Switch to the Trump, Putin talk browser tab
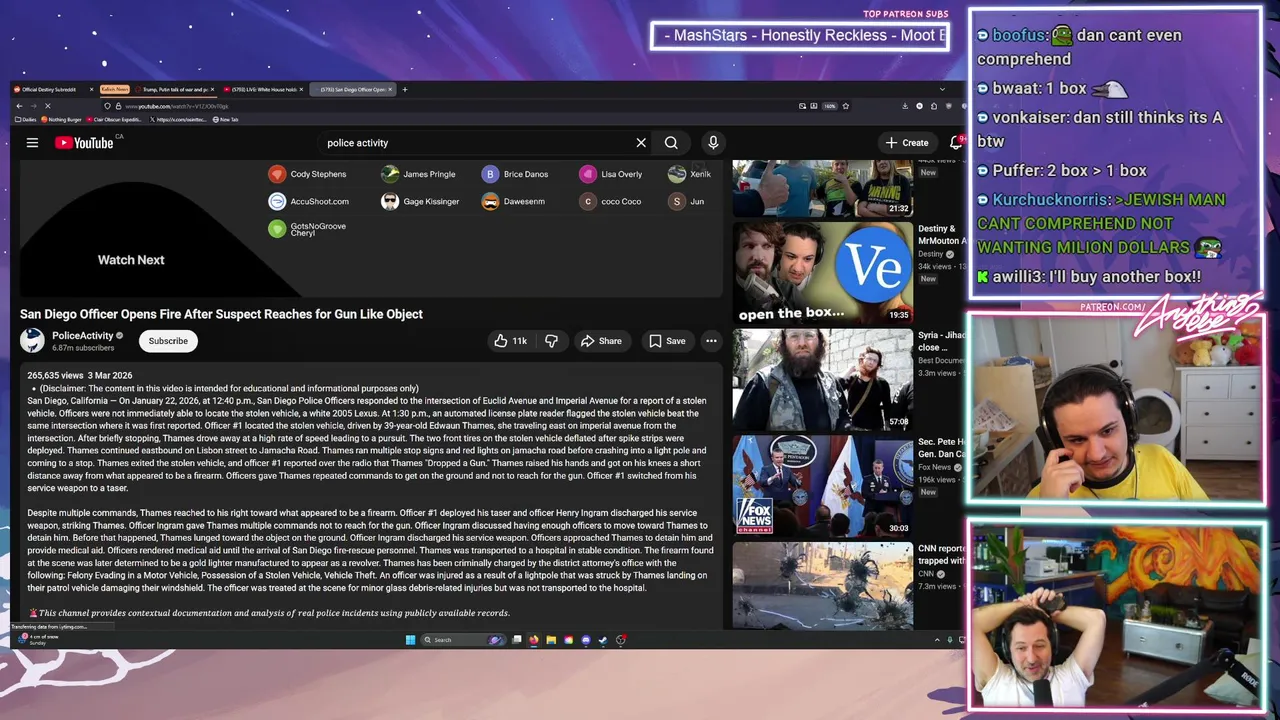This screenshot has width=1280, height=720. 173,89
